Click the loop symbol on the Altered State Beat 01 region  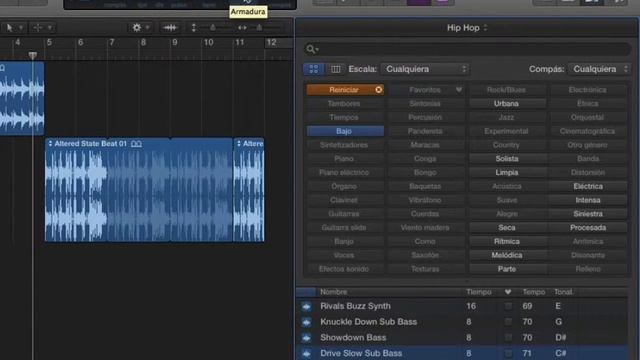point(136,144)
